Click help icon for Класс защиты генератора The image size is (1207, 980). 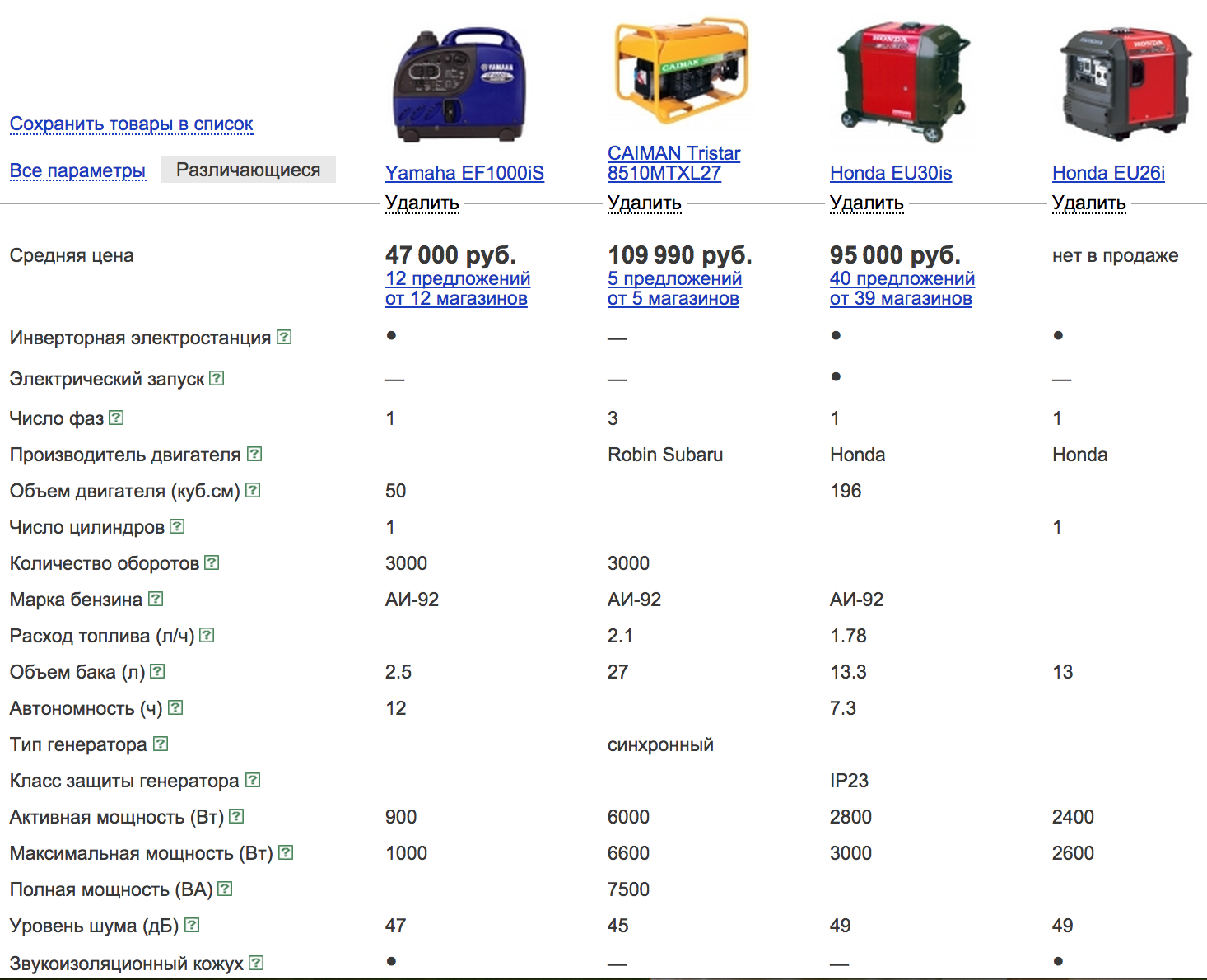point(253,780)
